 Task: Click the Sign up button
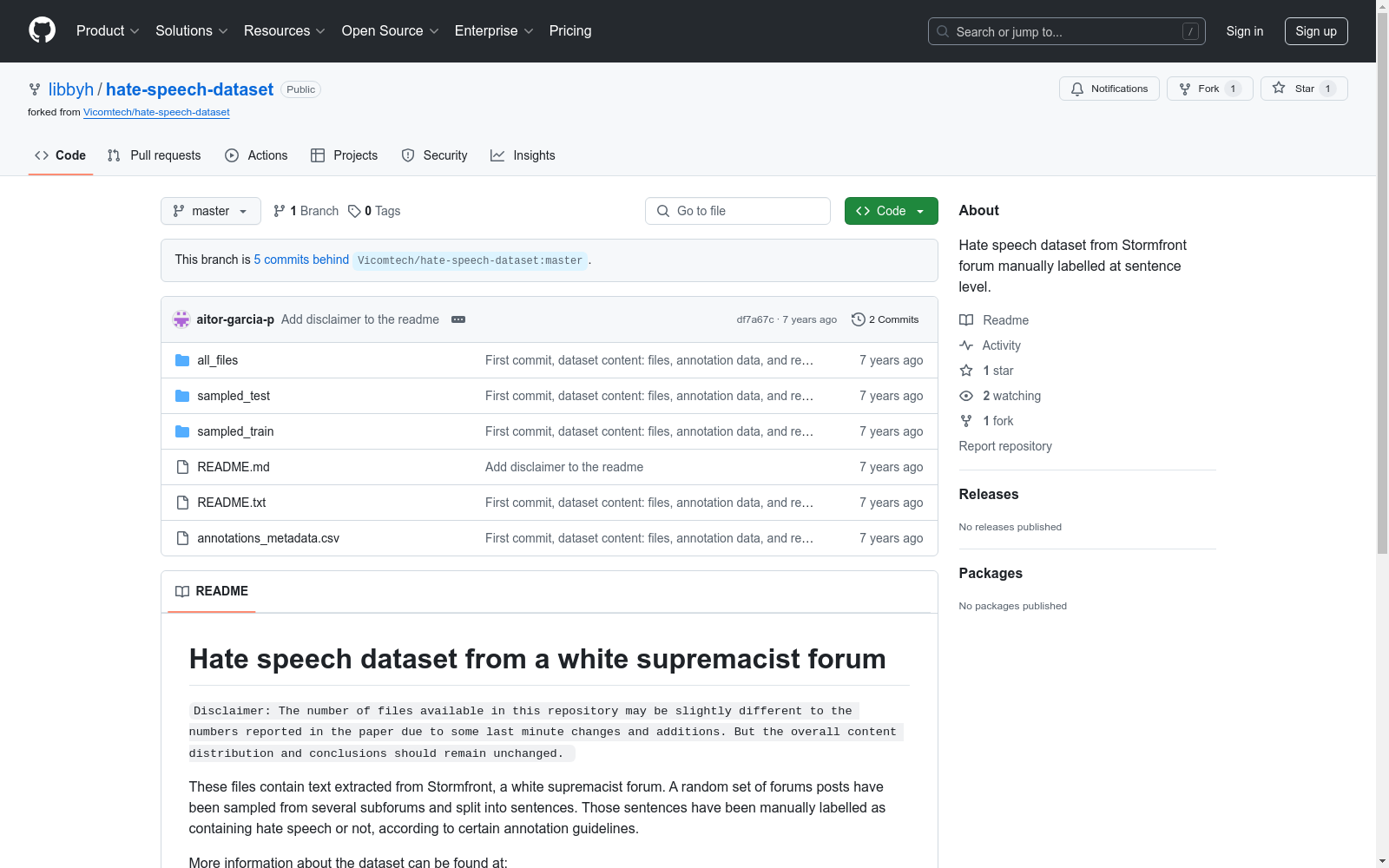click(1316, 31)
